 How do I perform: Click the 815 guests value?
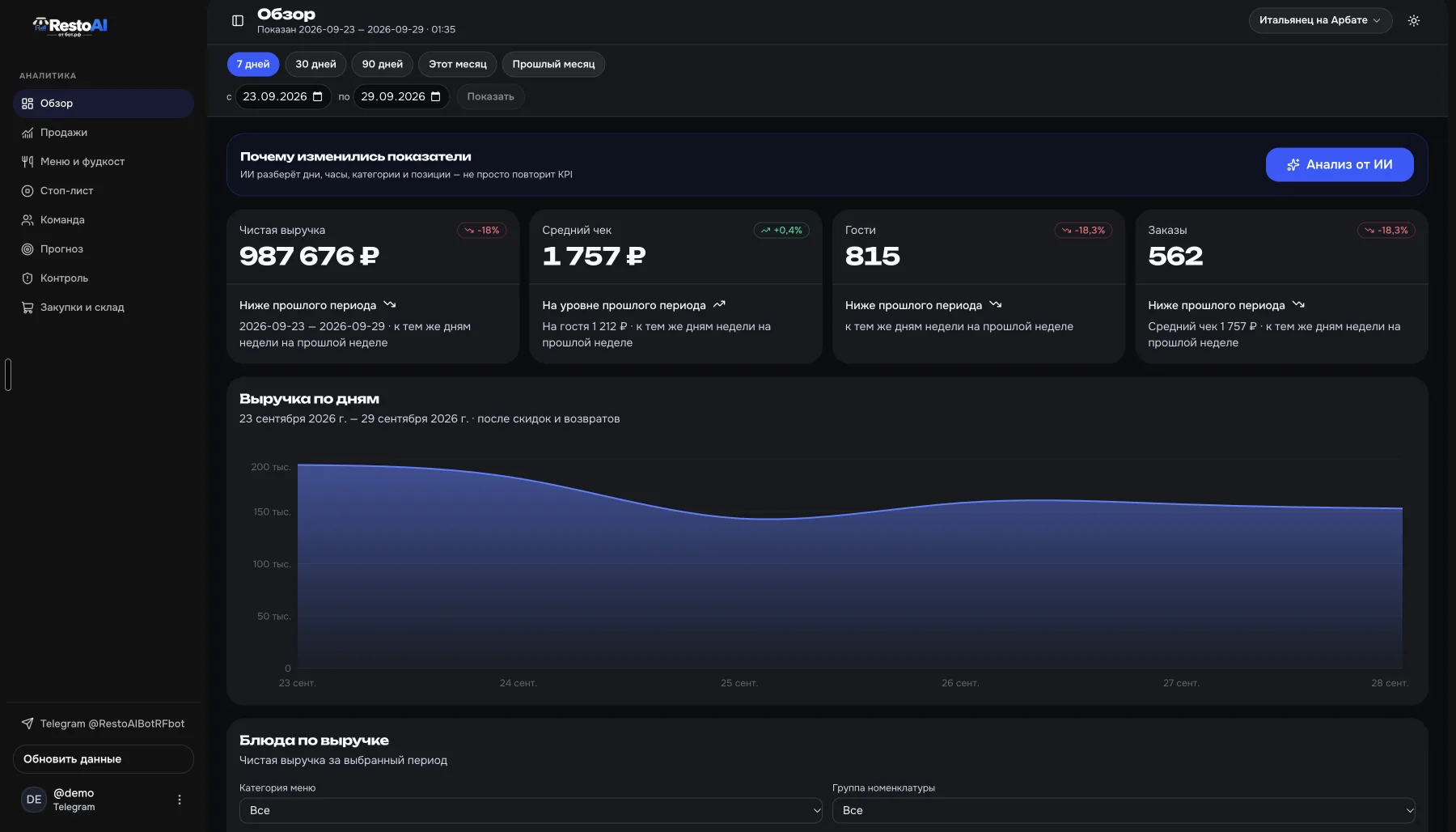coord(873,257)
